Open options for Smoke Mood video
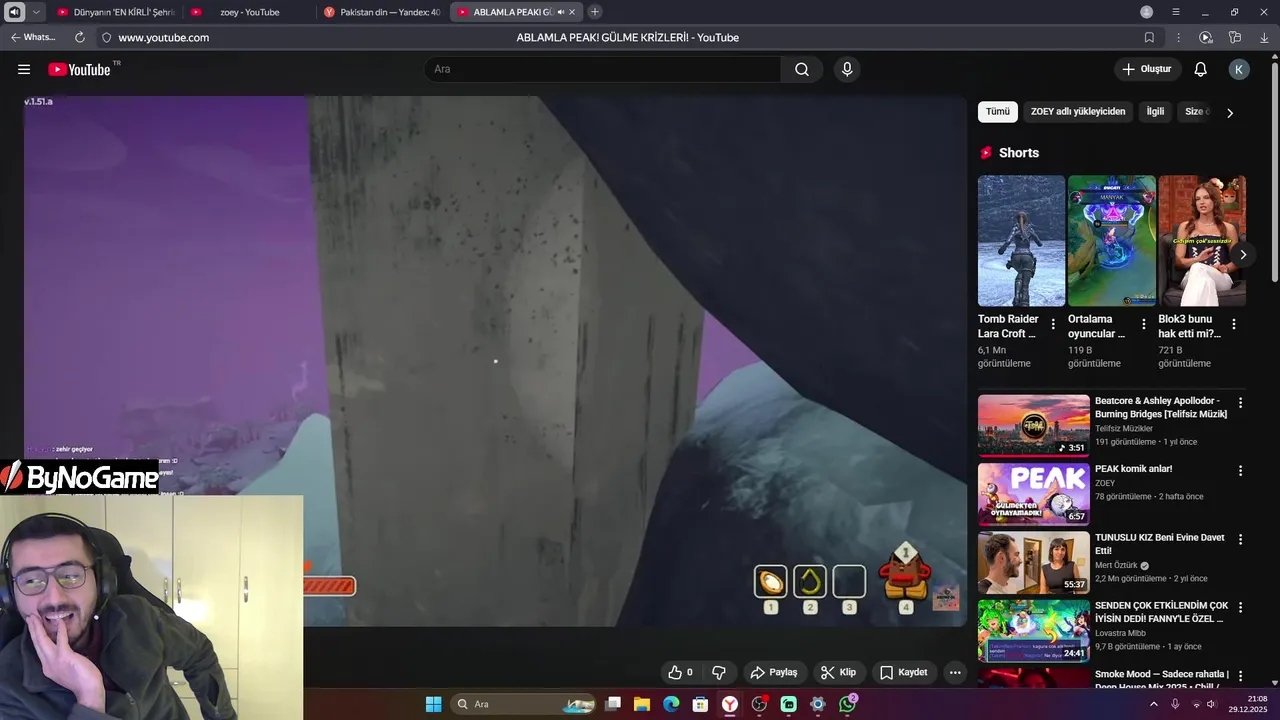The height and width of the screenshot is (720, 1280). click(x=1241, y=676)
